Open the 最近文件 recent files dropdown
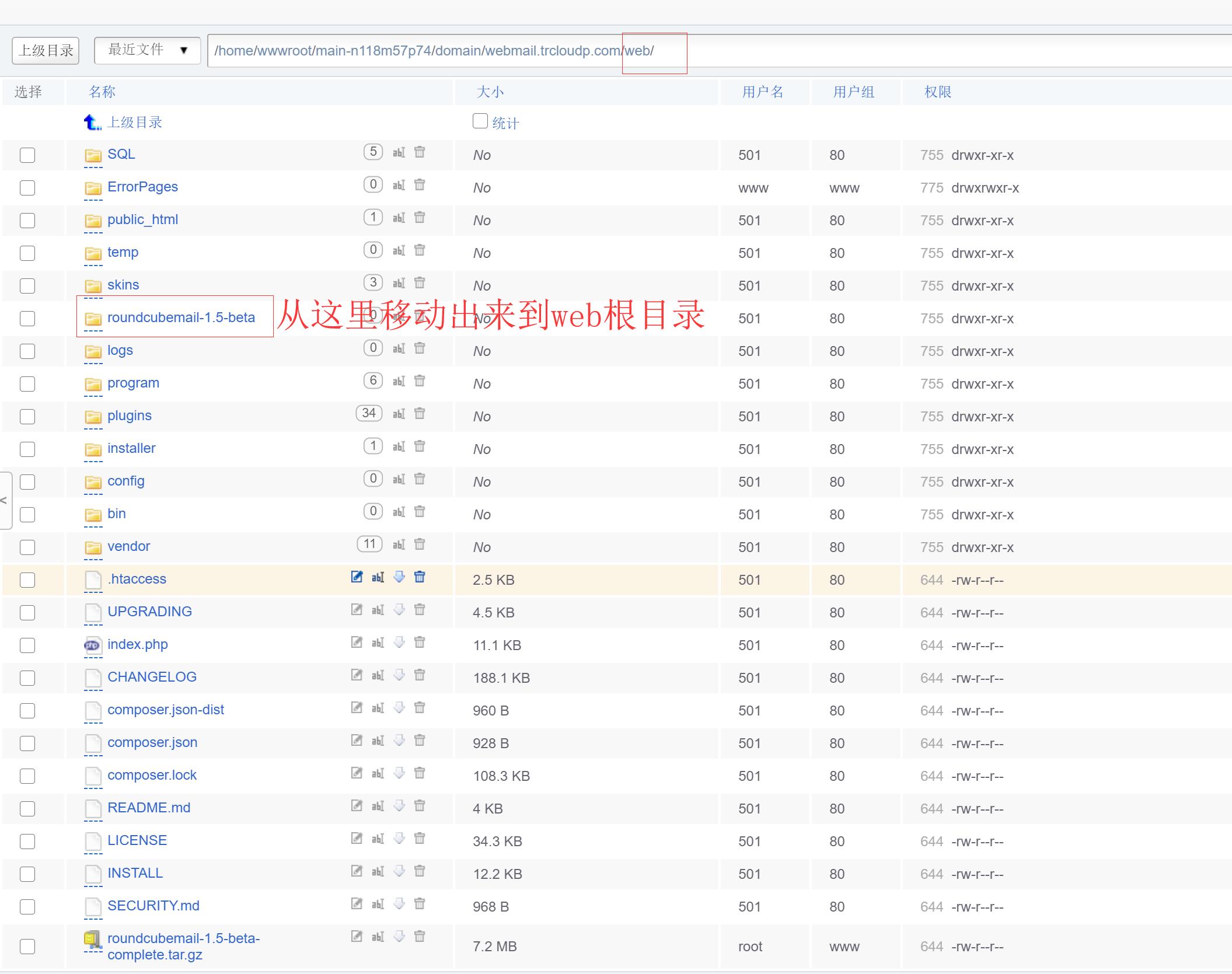The height and width of the screenshot is (974, 1232). (x=147, y=50)
